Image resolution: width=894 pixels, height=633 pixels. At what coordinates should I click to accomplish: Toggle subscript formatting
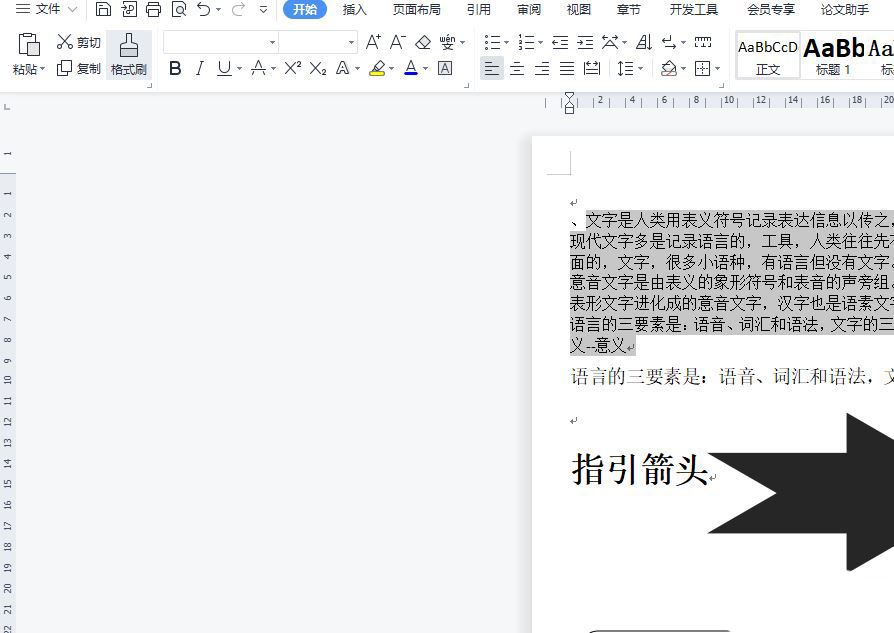coord(318,68)
